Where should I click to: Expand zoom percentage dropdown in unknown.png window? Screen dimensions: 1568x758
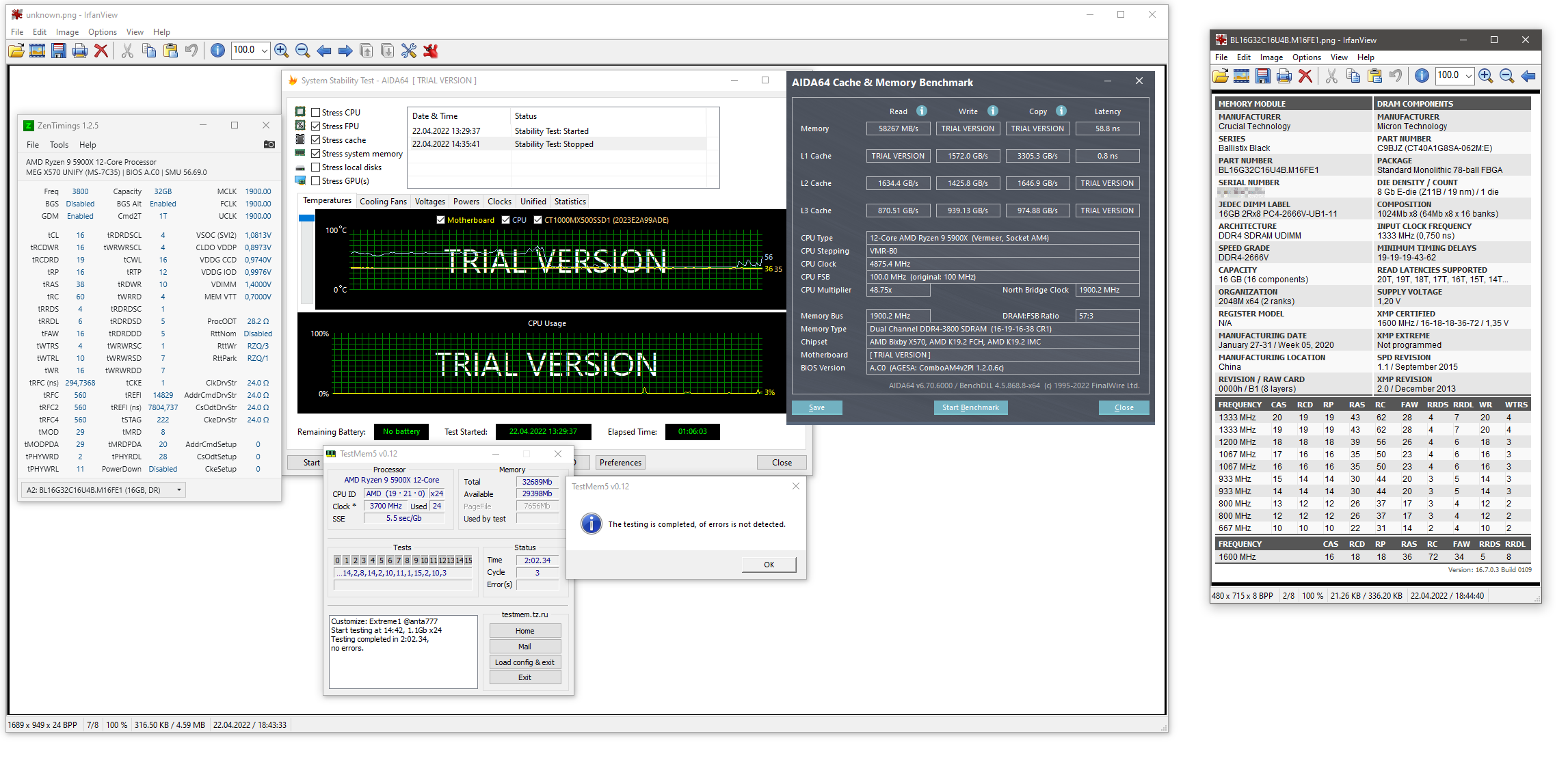(264, 51)
